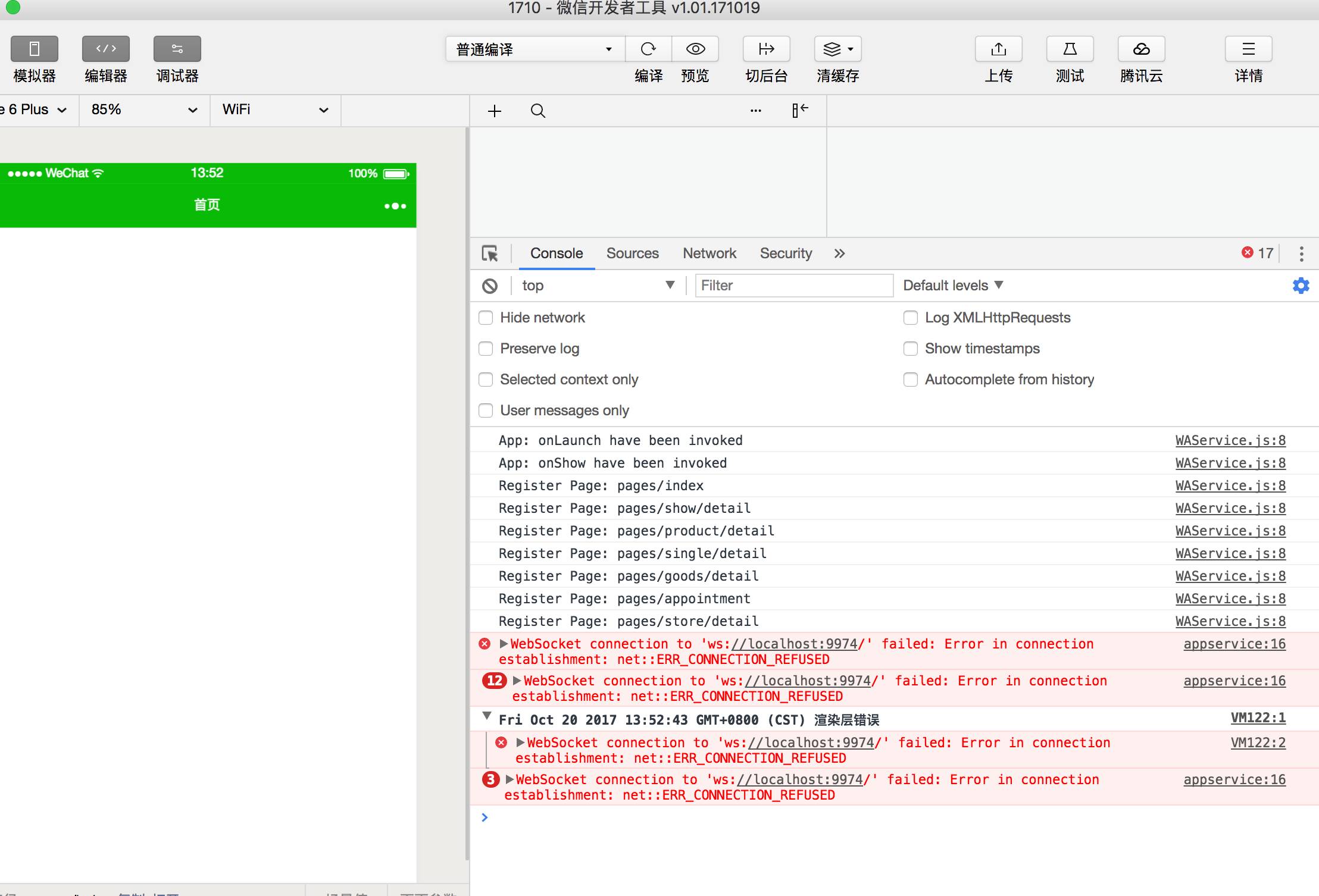Click the simulator (模拟器) toggle icon
Image resolution: width=1319 pixels, height=896 pixels.
(x=35, y=49)
